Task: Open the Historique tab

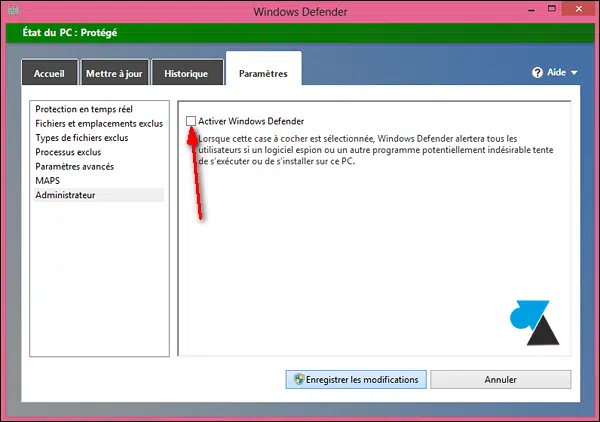Action: tap(187, 73)
